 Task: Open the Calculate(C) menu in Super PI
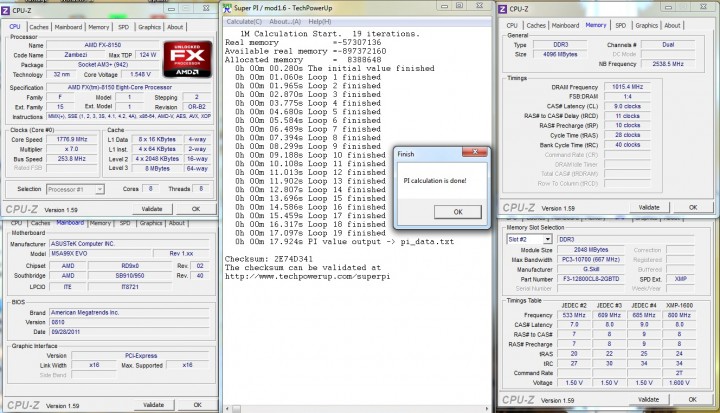tap(244, 22)
